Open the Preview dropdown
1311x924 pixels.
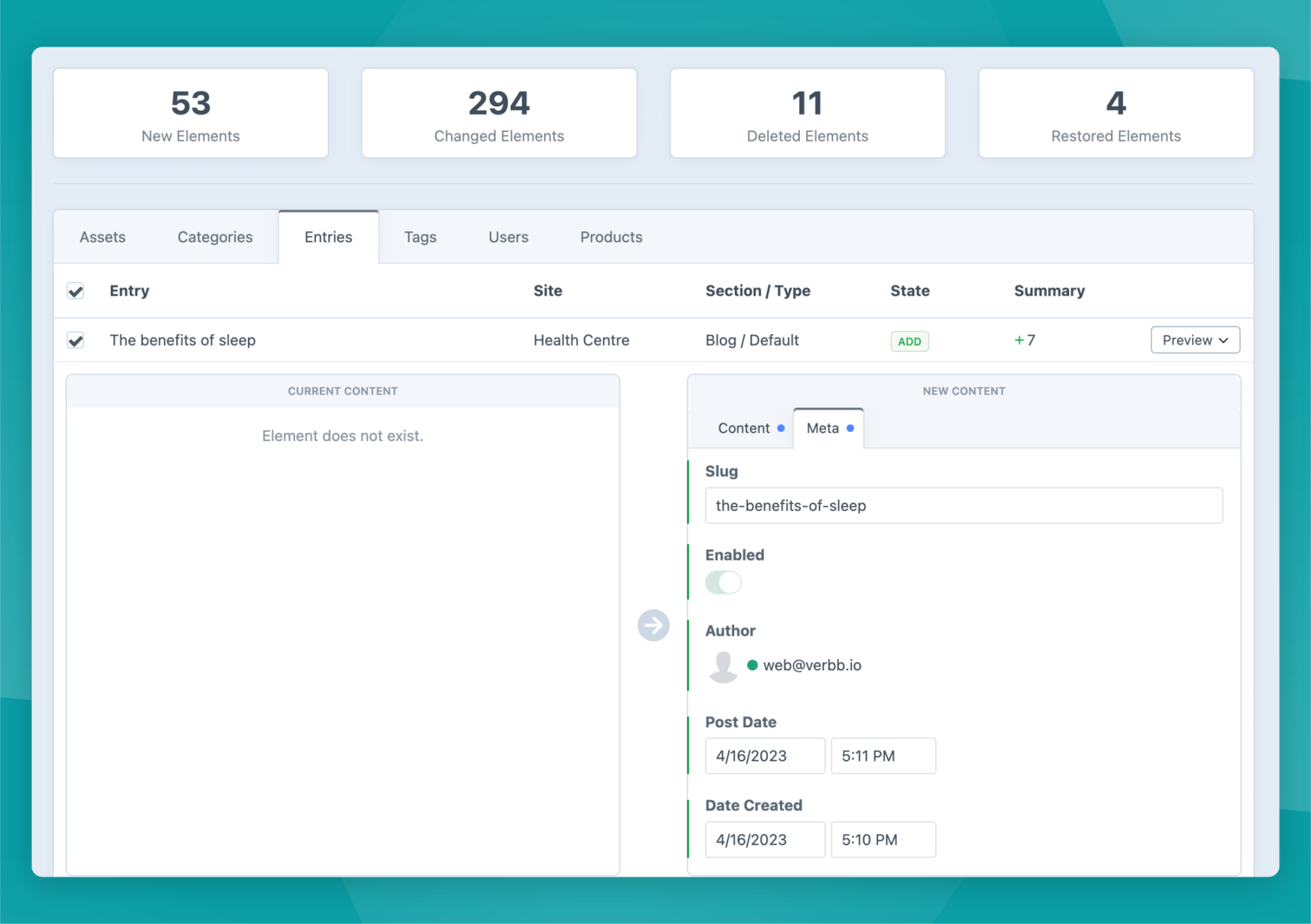(1195, 340)
